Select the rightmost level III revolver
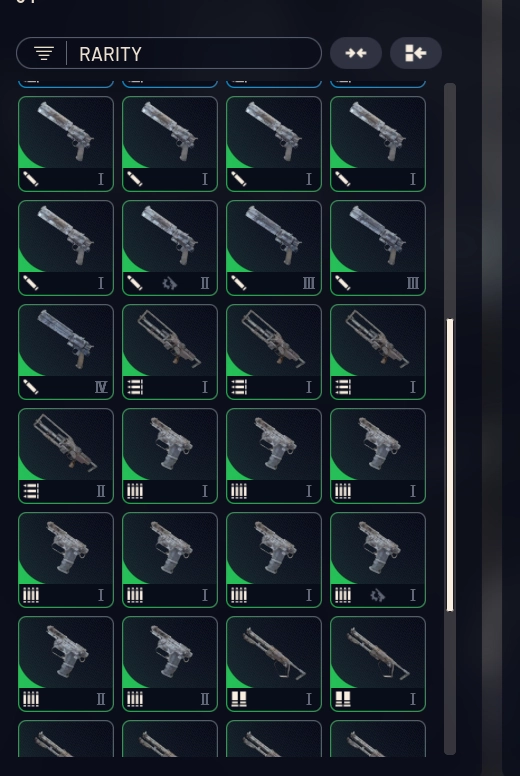 pyautogui.click(x=378, y=248)
